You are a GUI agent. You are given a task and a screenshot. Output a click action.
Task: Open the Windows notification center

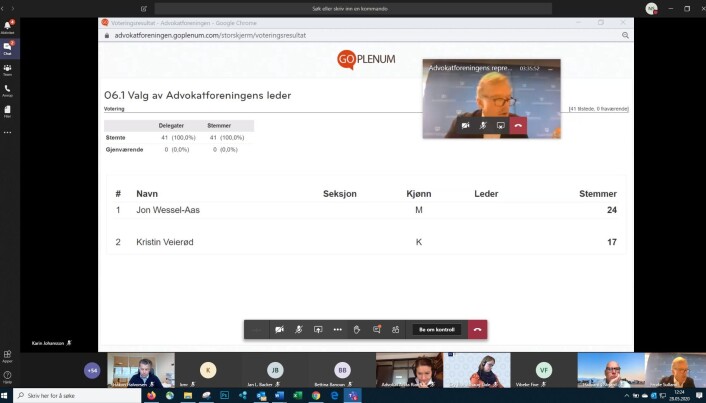click(699, 396)
